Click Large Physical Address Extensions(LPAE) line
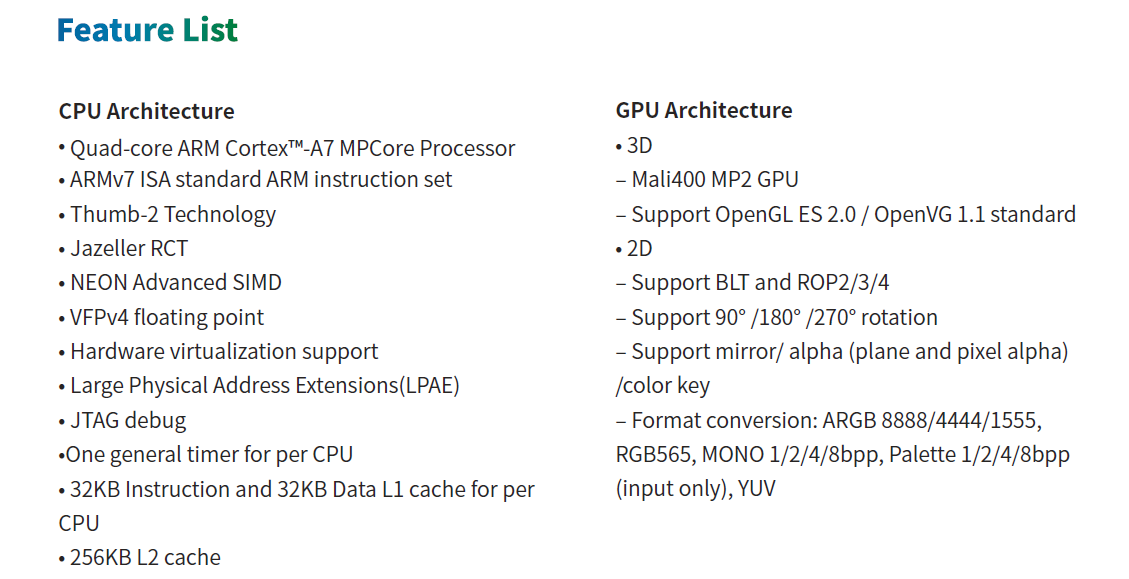This screenshot has width=1129, height=579. tap(264, 386)
